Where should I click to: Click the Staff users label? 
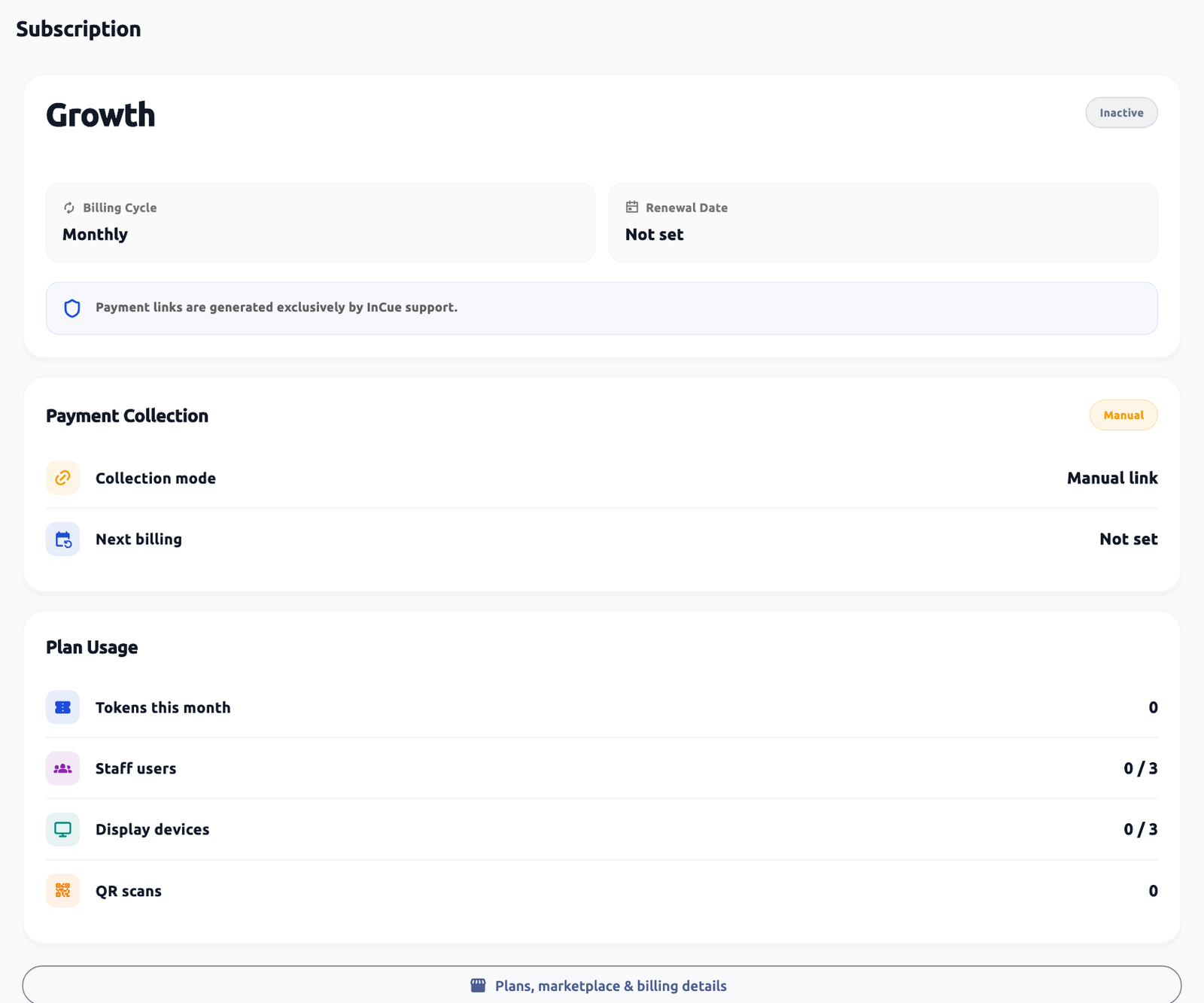click(x=135, y=768)
